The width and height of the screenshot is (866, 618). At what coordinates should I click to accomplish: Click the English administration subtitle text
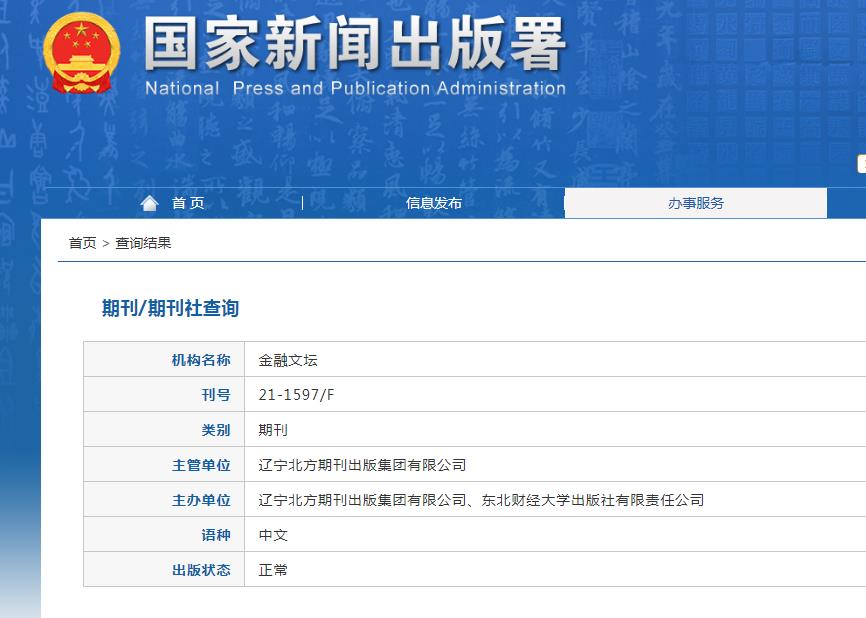(x=355, y=88)
